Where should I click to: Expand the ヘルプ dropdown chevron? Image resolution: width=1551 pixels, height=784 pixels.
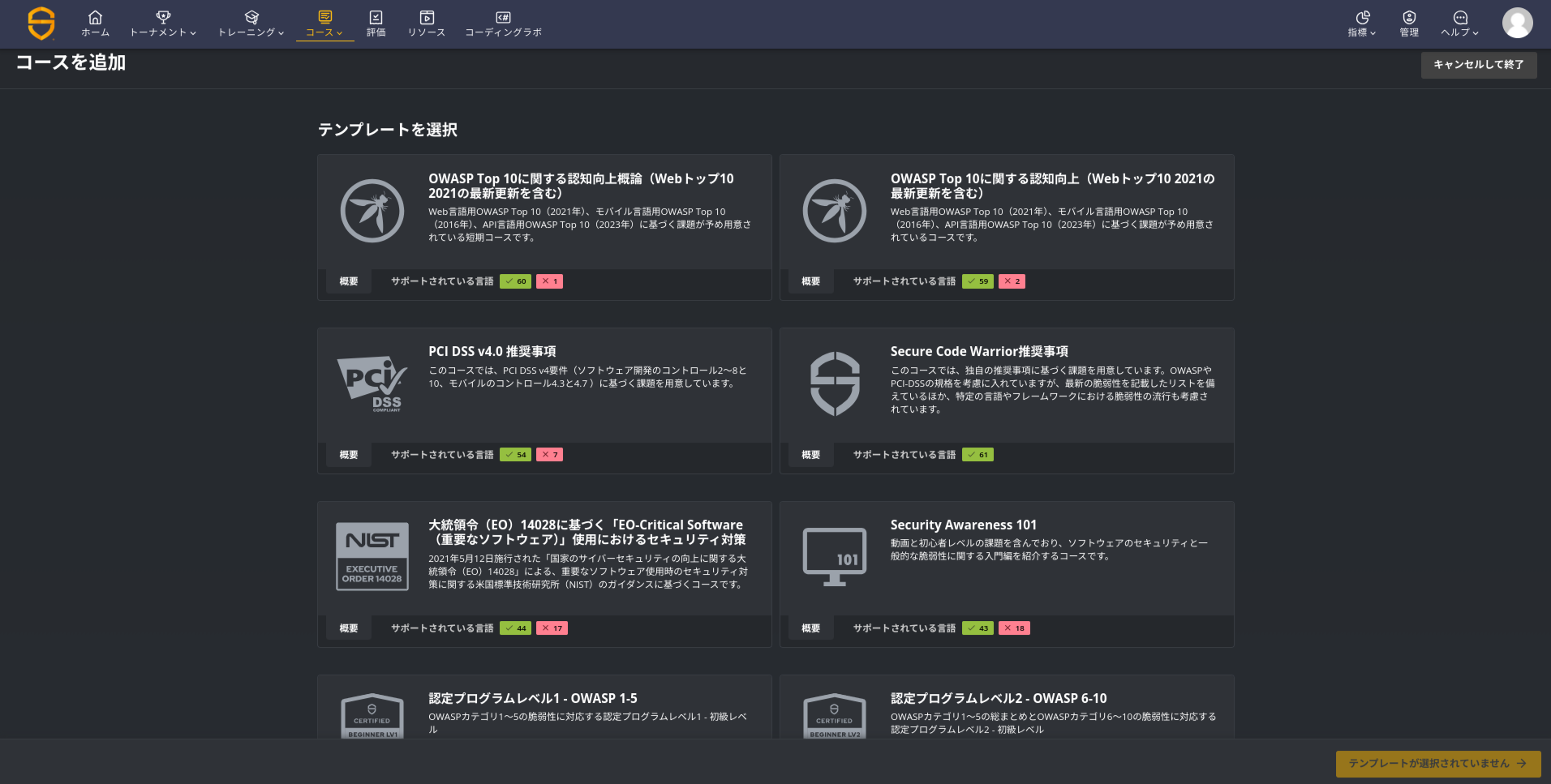coord(1476,33)
